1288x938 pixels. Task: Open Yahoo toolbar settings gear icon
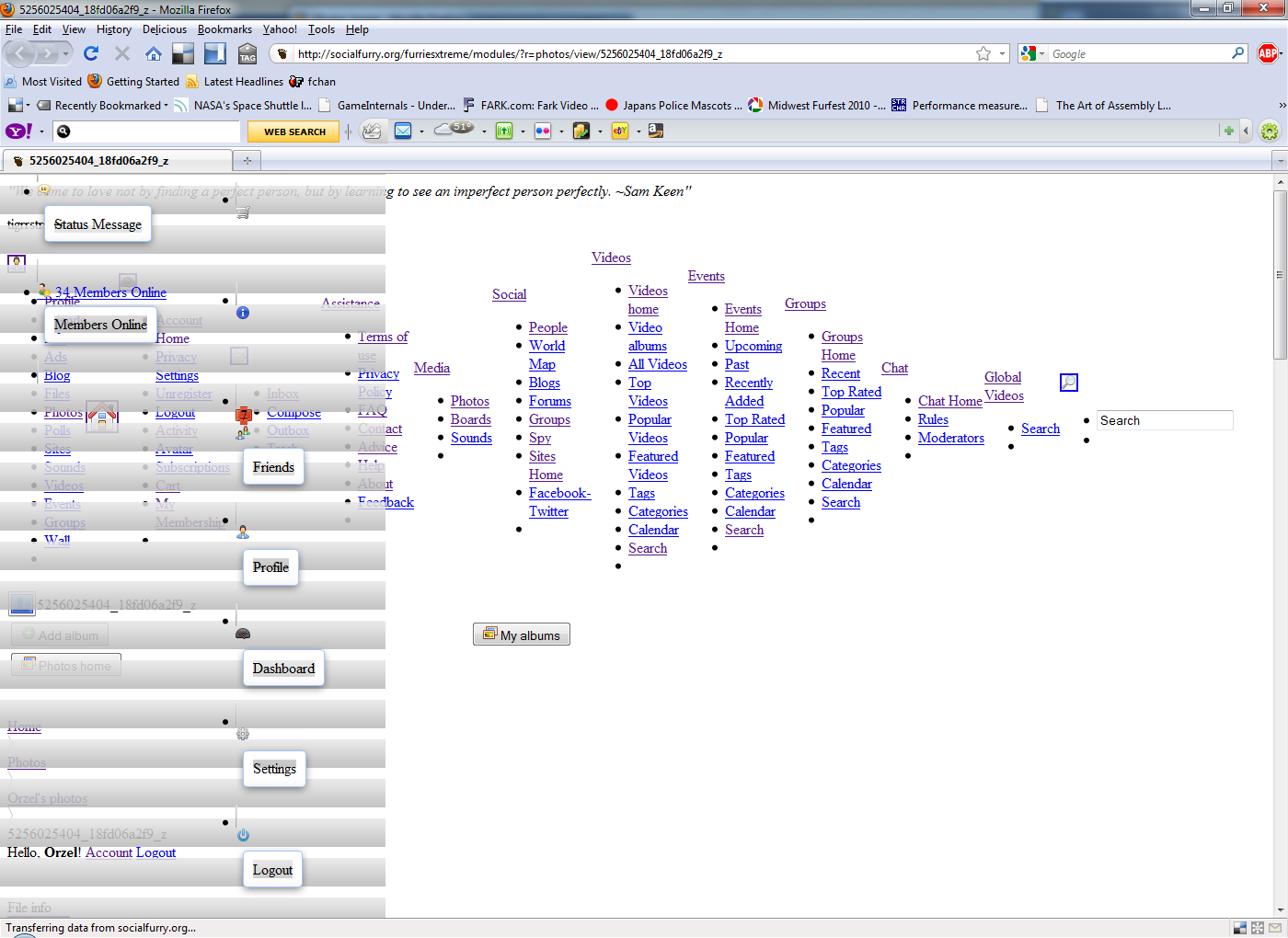(1270, 131)
